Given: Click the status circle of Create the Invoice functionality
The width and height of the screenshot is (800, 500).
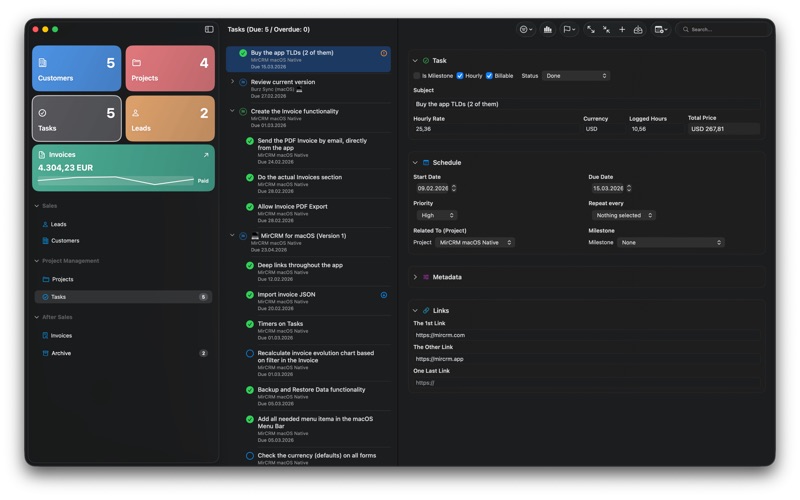Looking at the screenshot, I should pos(243,112).
